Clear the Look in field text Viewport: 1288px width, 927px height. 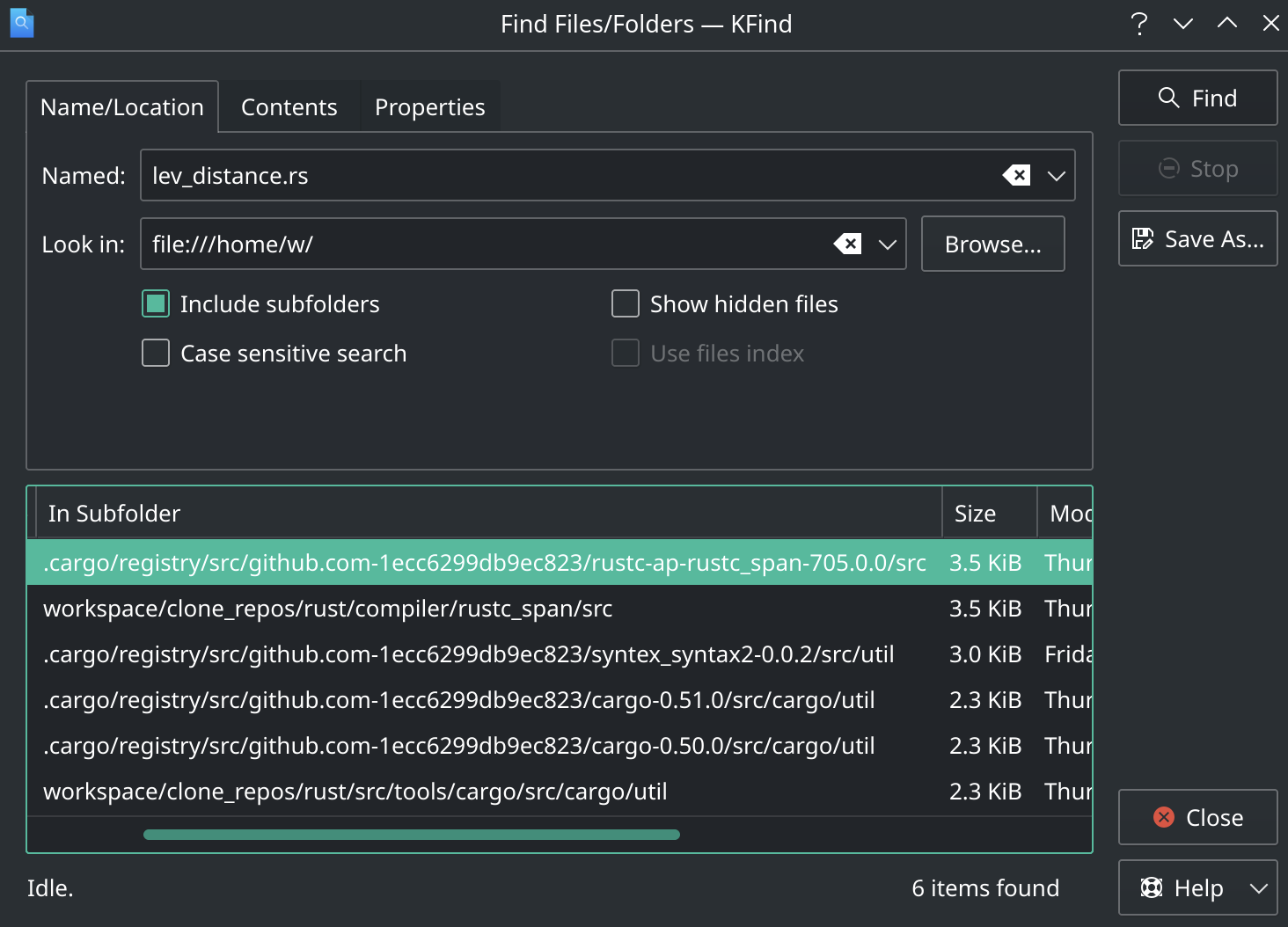847,244
